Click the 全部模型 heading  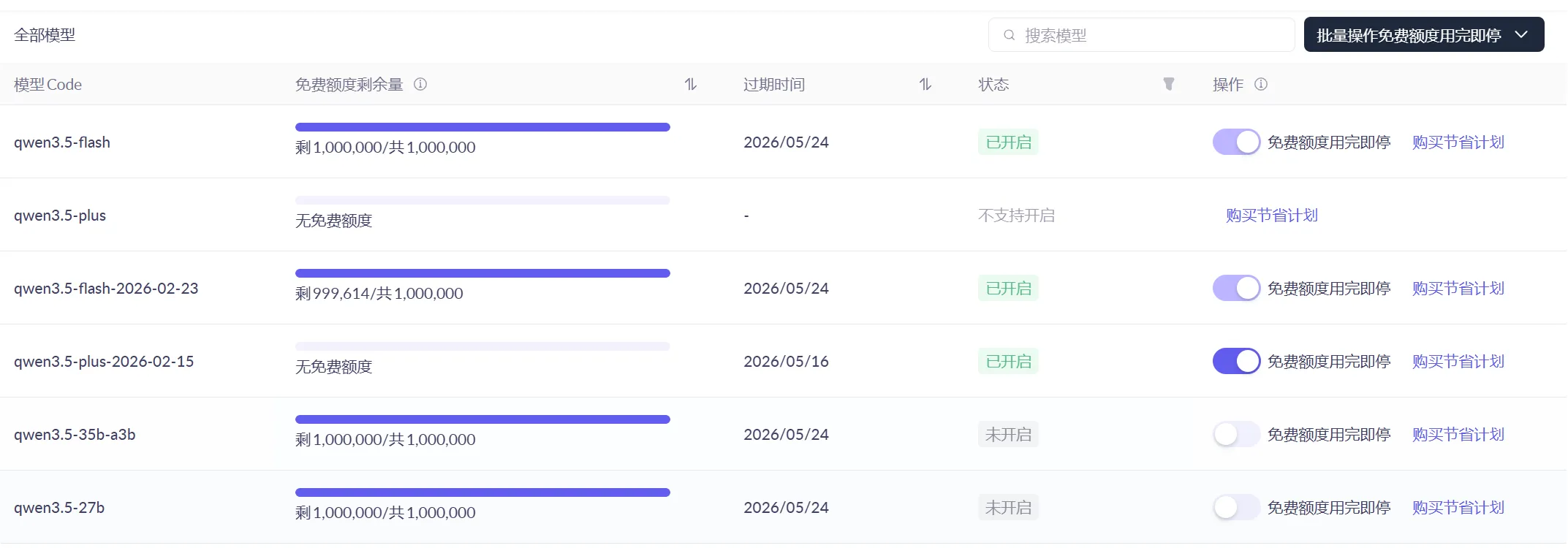click(45, 35)
